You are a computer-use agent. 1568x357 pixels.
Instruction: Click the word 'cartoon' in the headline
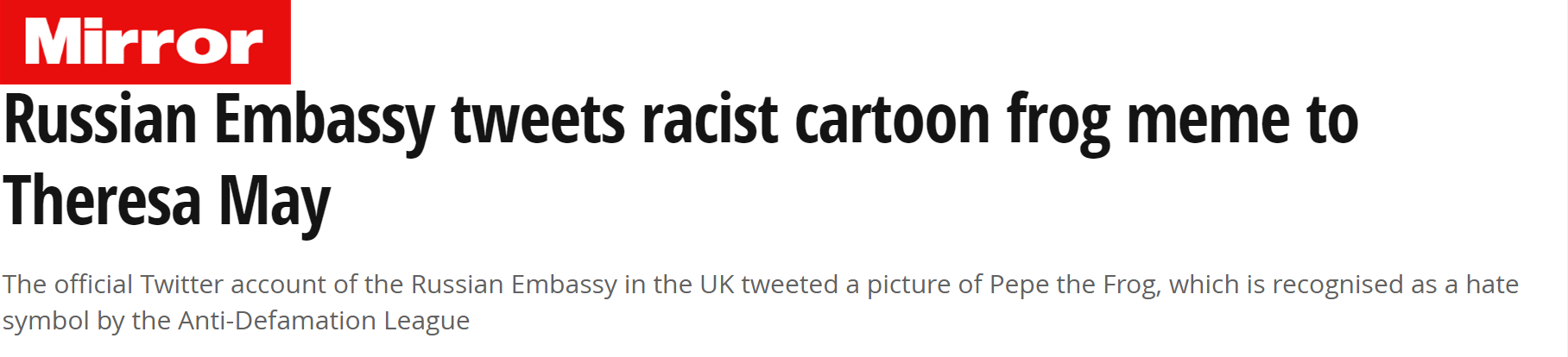coord(892,121)
